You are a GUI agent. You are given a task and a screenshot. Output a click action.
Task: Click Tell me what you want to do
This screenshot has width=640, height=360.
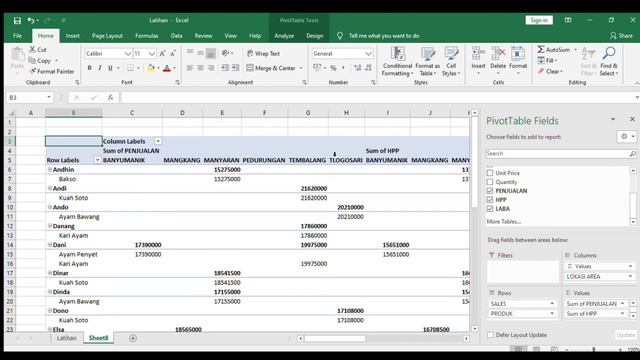384,36
